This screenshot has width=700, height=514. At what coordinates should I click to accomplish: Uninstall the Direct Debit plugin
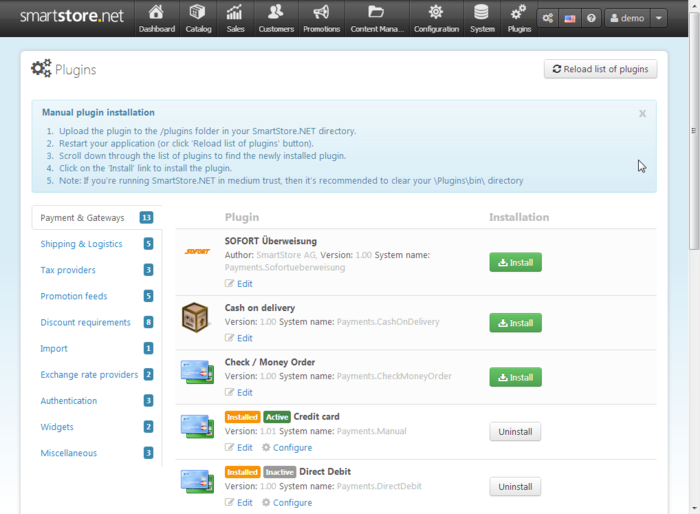(x=515, y=487)
